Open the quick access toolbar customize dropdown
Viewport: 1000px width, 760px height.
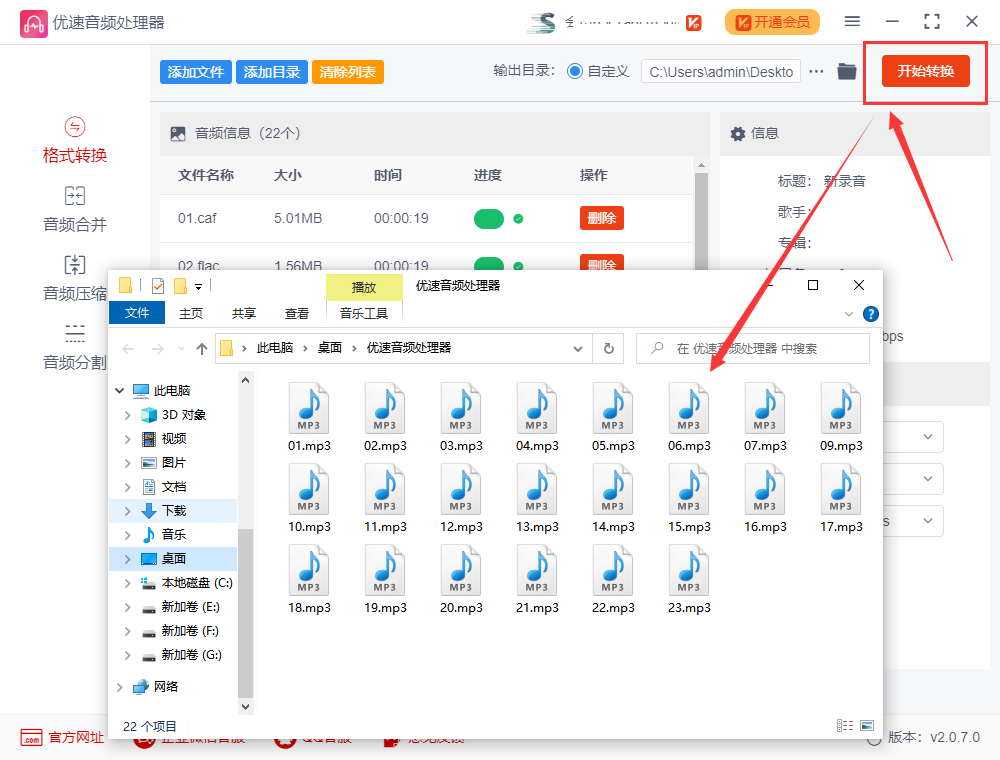coord(198,287)
